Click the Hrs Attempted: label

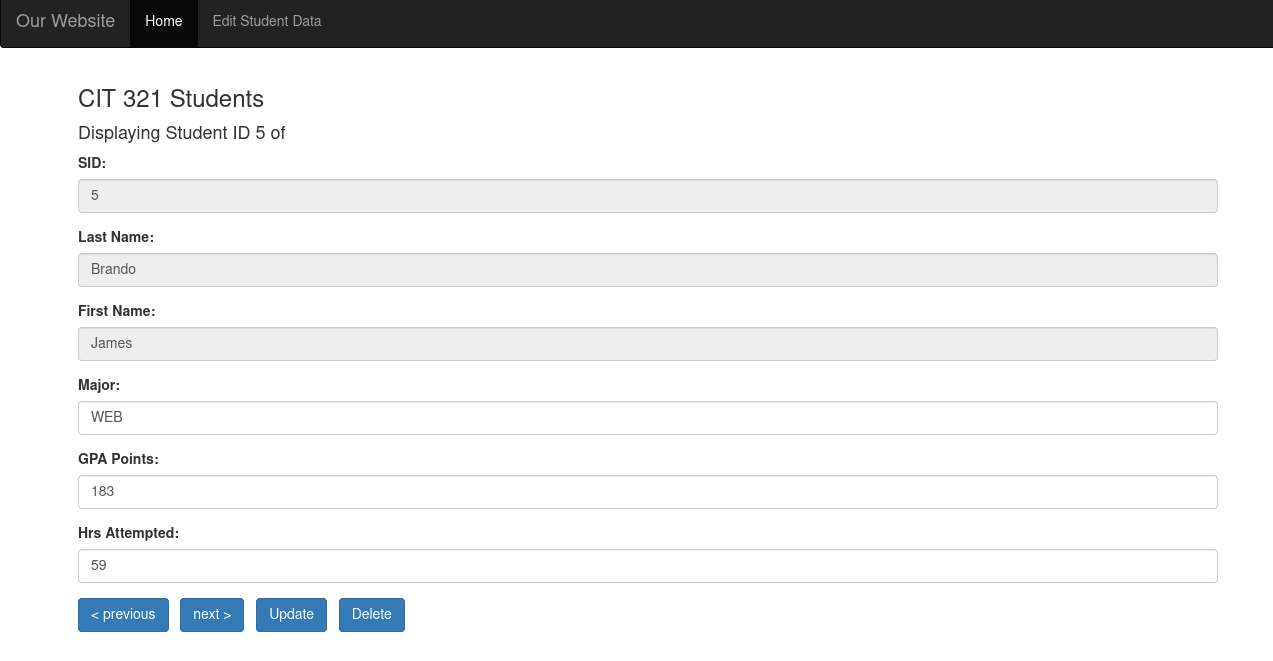[x=129, y=533]
